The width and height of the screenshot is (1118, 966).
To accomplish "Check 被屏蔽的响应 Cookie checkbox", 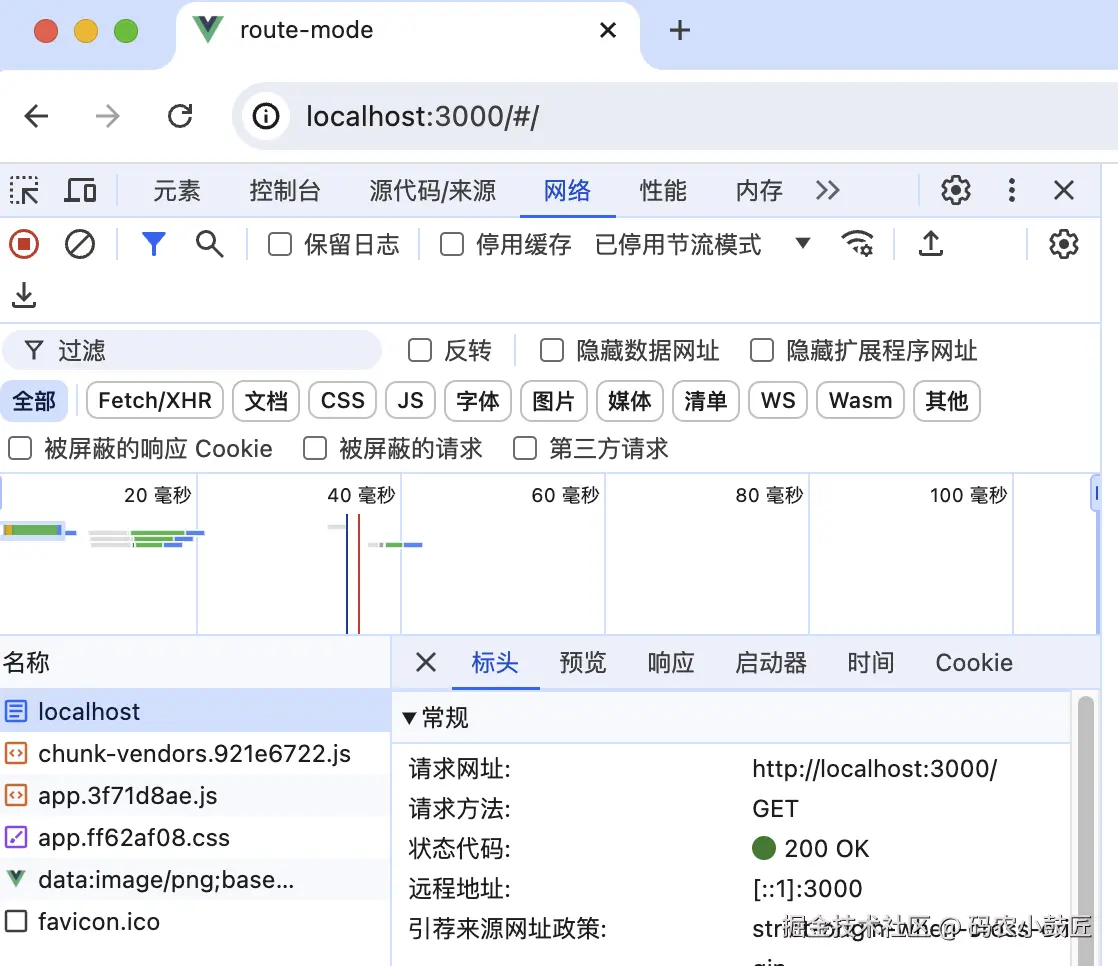I will coord(20,449).
